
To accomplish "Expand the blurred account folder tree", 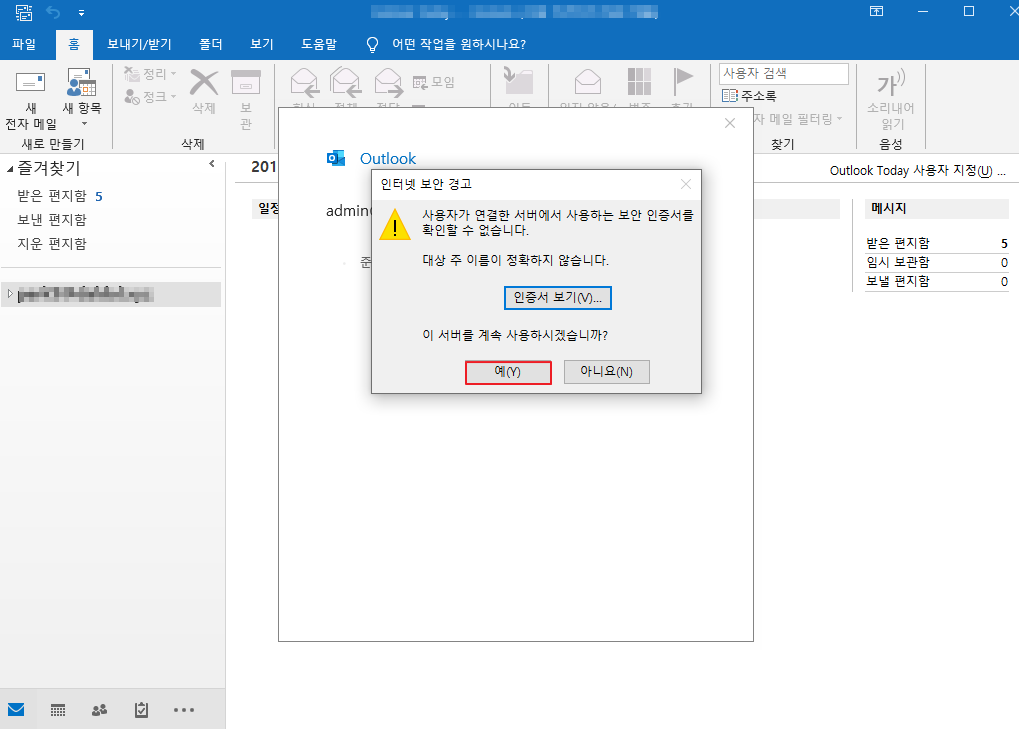I will point(10,294).
